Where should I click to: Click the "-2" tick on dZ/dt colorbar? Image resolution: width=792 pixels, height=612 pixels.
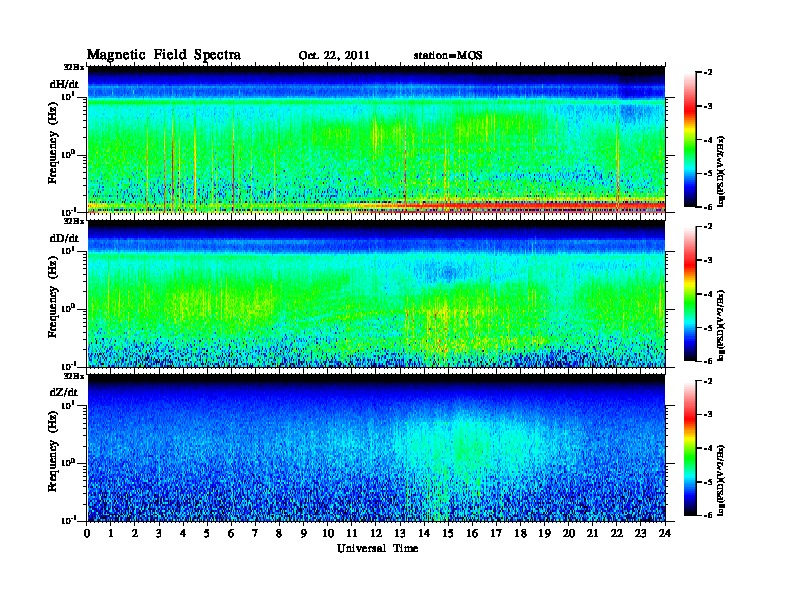pos(708,381)
